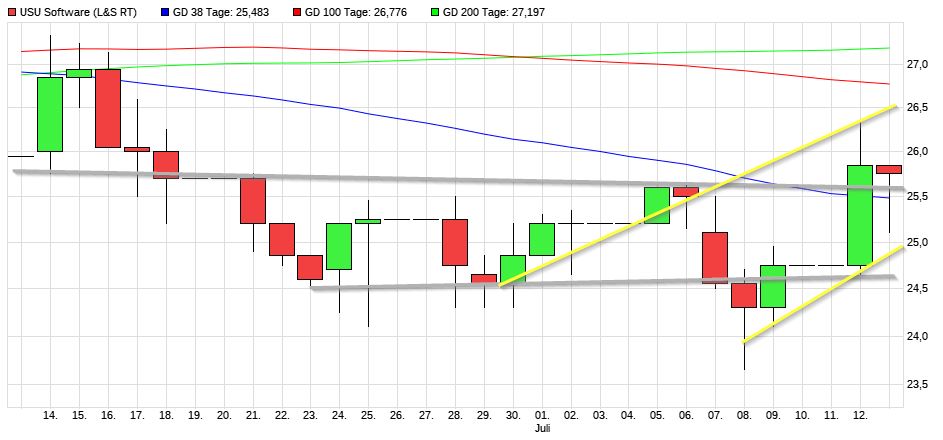The image size is (943, 440).
Task: Click the red candle on the 23rd
Action: click(310, 267)
